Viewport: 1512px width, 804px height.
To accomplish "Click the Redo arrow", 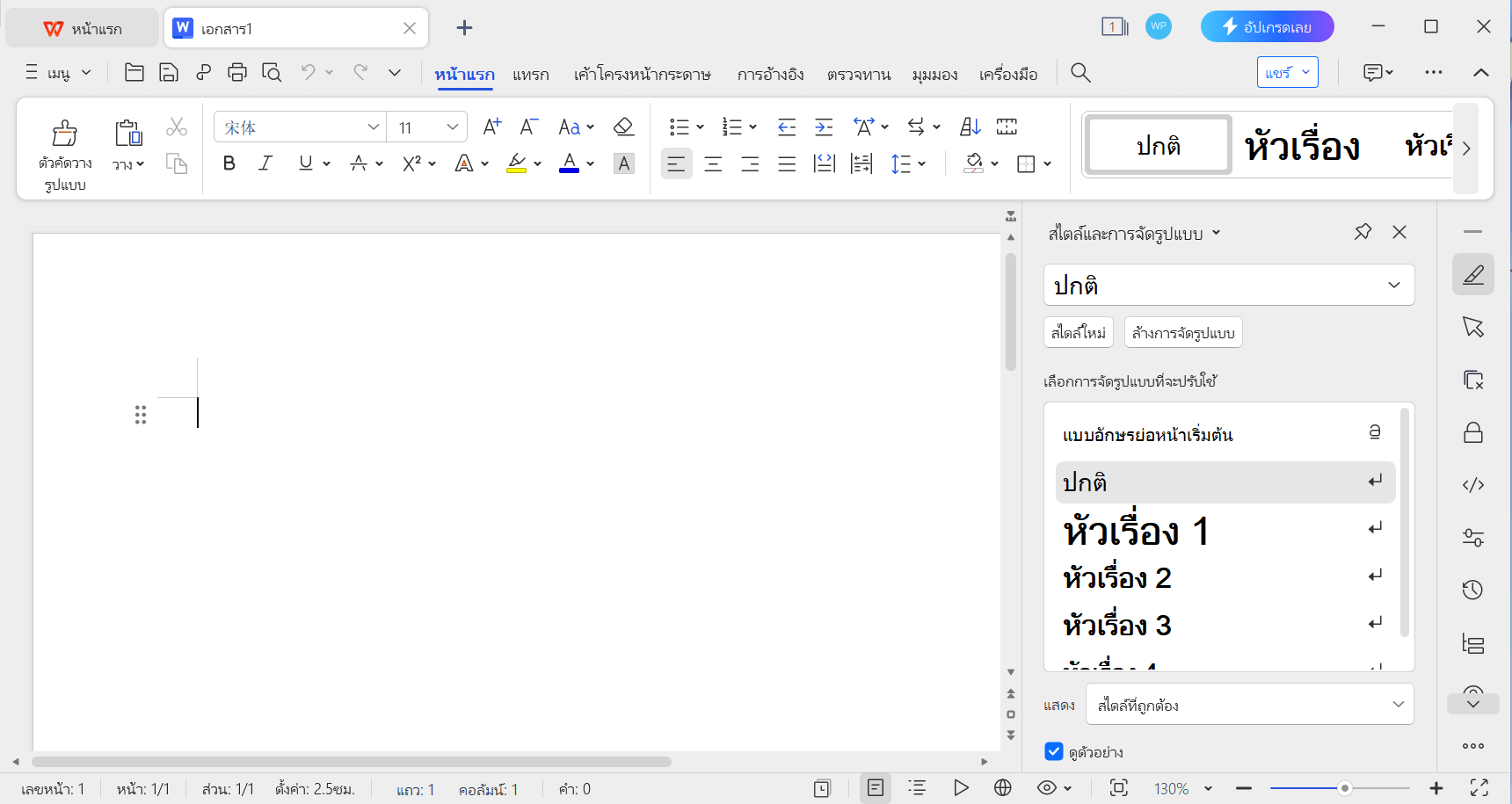I will [360, 73].
